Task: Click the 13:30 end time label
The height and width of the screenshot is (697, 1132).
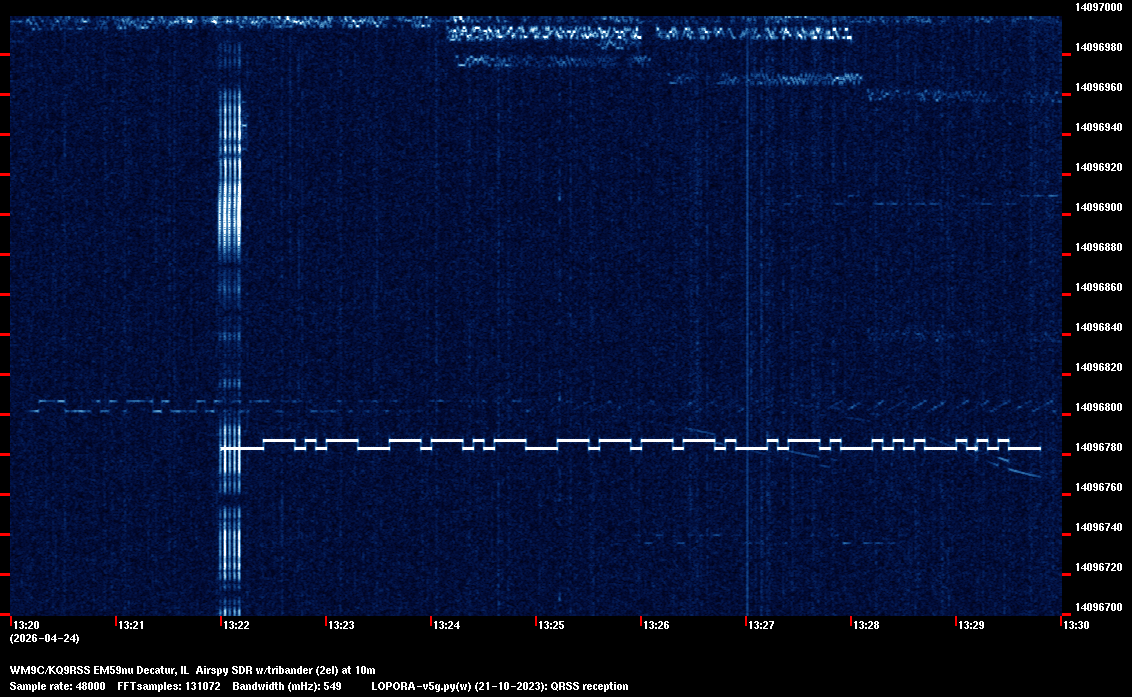Action: tap(1076, 626)
